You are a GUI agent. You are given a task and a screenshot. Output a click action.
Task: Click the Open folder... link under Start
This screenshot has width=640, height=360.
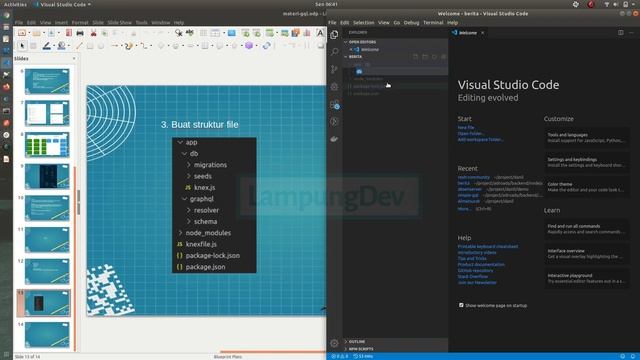tap(471, 133)
